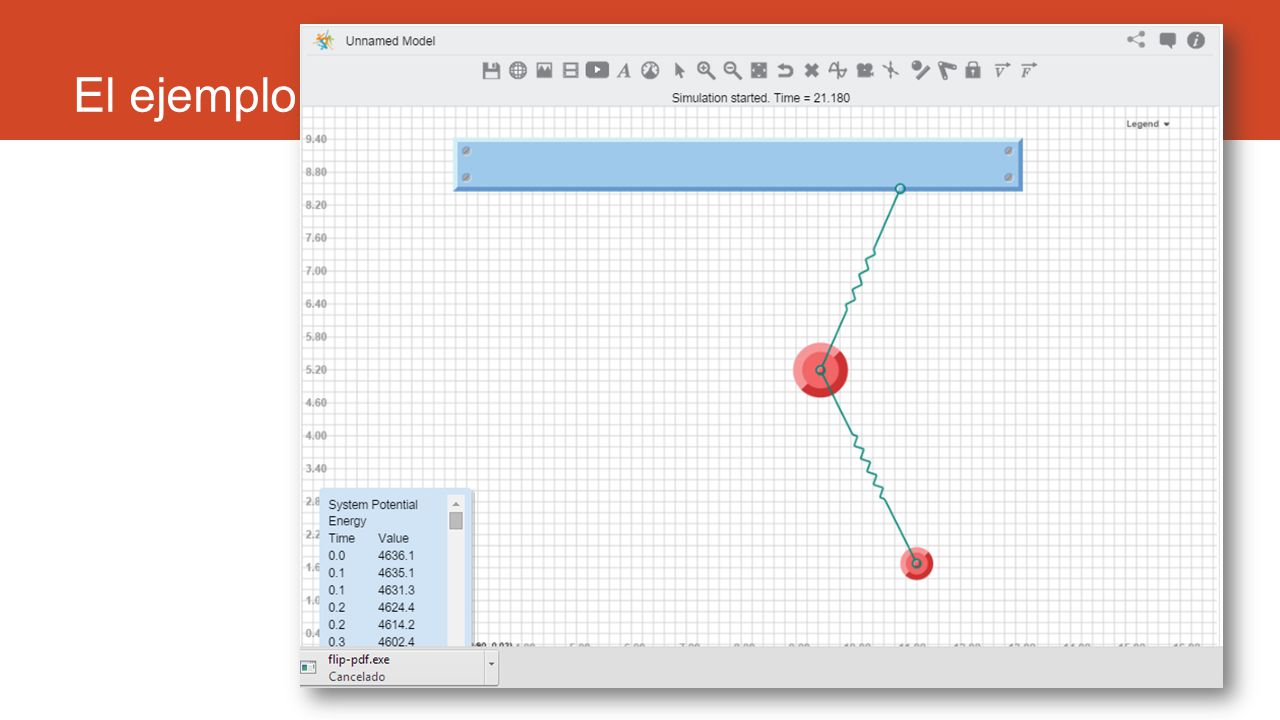Click the energy panel scrollbar thumb
Image resolution: width=1280 pixels, height=720 pixels.
click(x=456, y=521)
